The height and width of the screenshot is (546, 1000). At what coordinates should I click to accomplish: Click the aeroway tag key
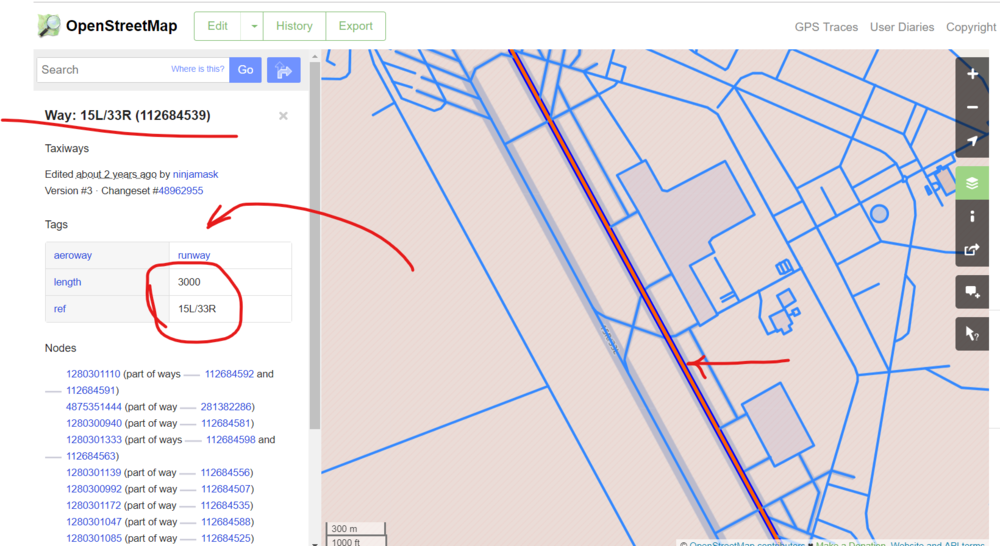[73, 255]
